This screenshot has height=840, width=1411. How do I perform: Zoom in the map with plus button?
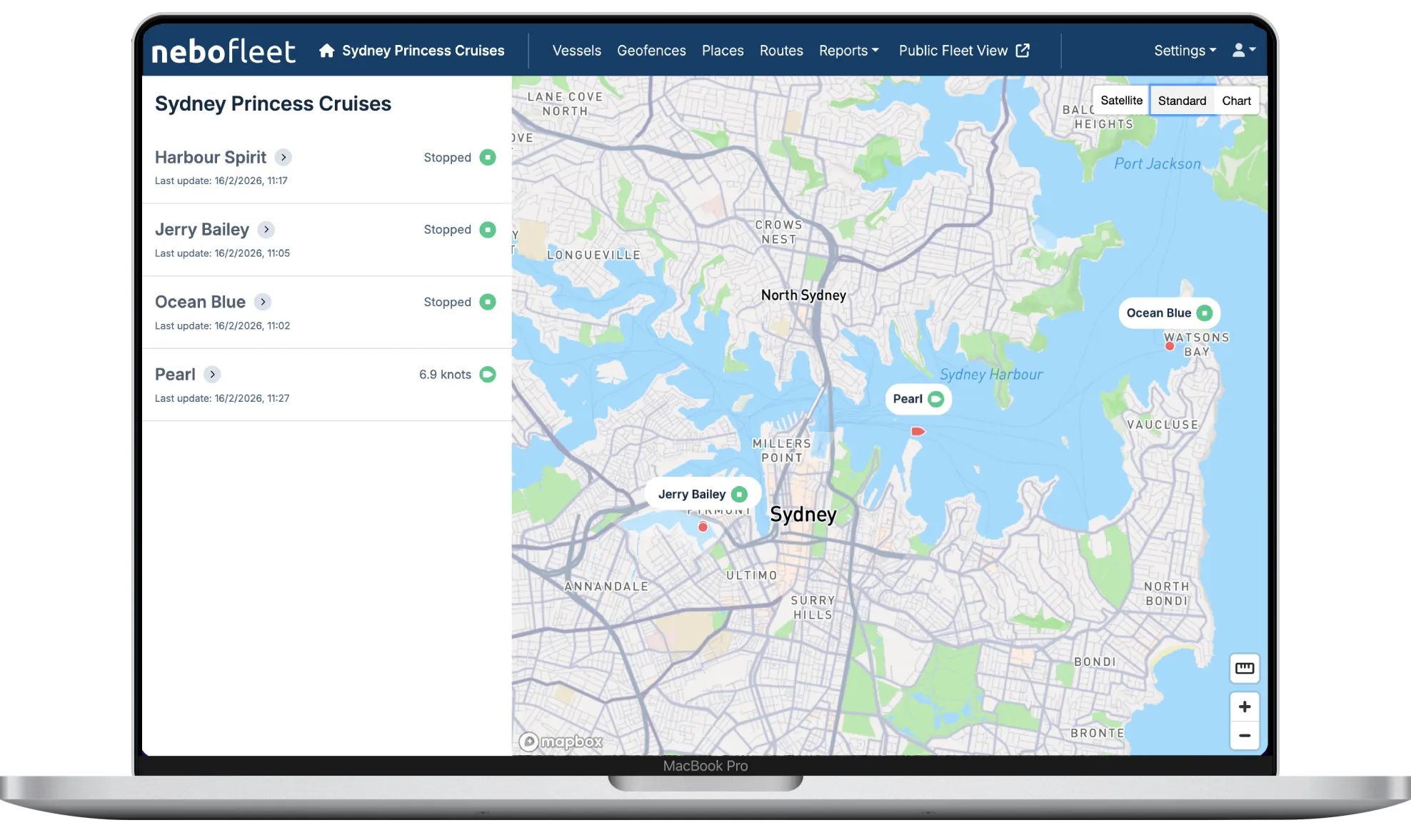click(x=1244, y=707)
